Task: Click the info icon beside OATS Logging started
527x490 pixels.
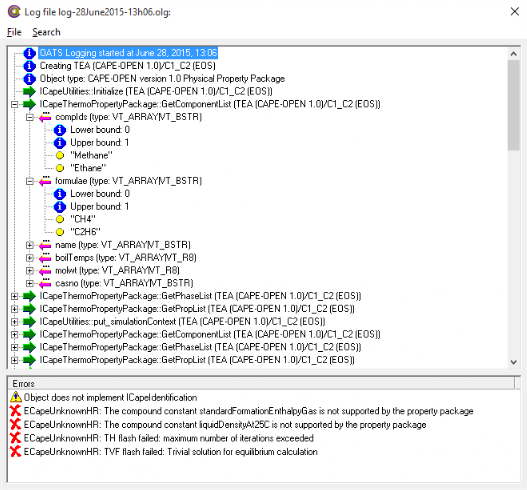Action: coord(29,53)
